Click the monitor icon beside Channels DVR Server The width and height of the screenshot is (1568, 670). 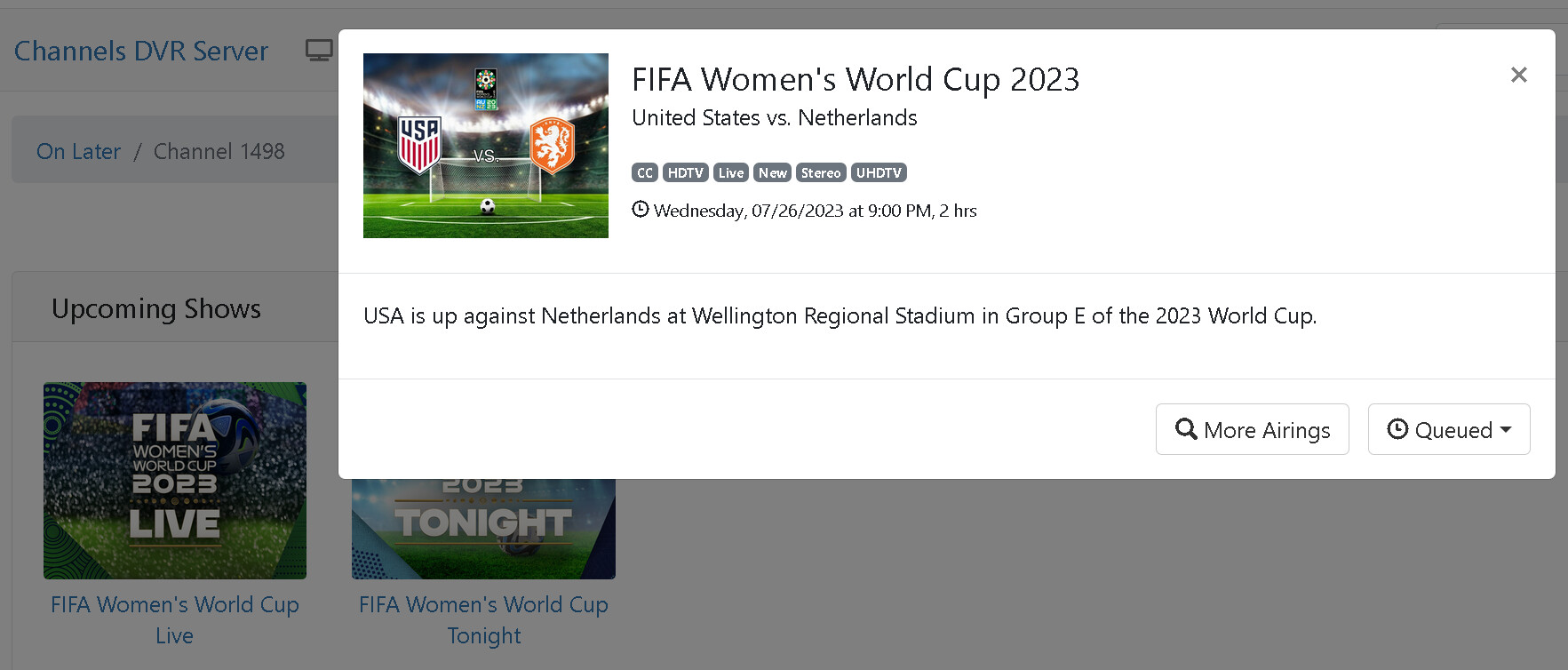(319, 51)
